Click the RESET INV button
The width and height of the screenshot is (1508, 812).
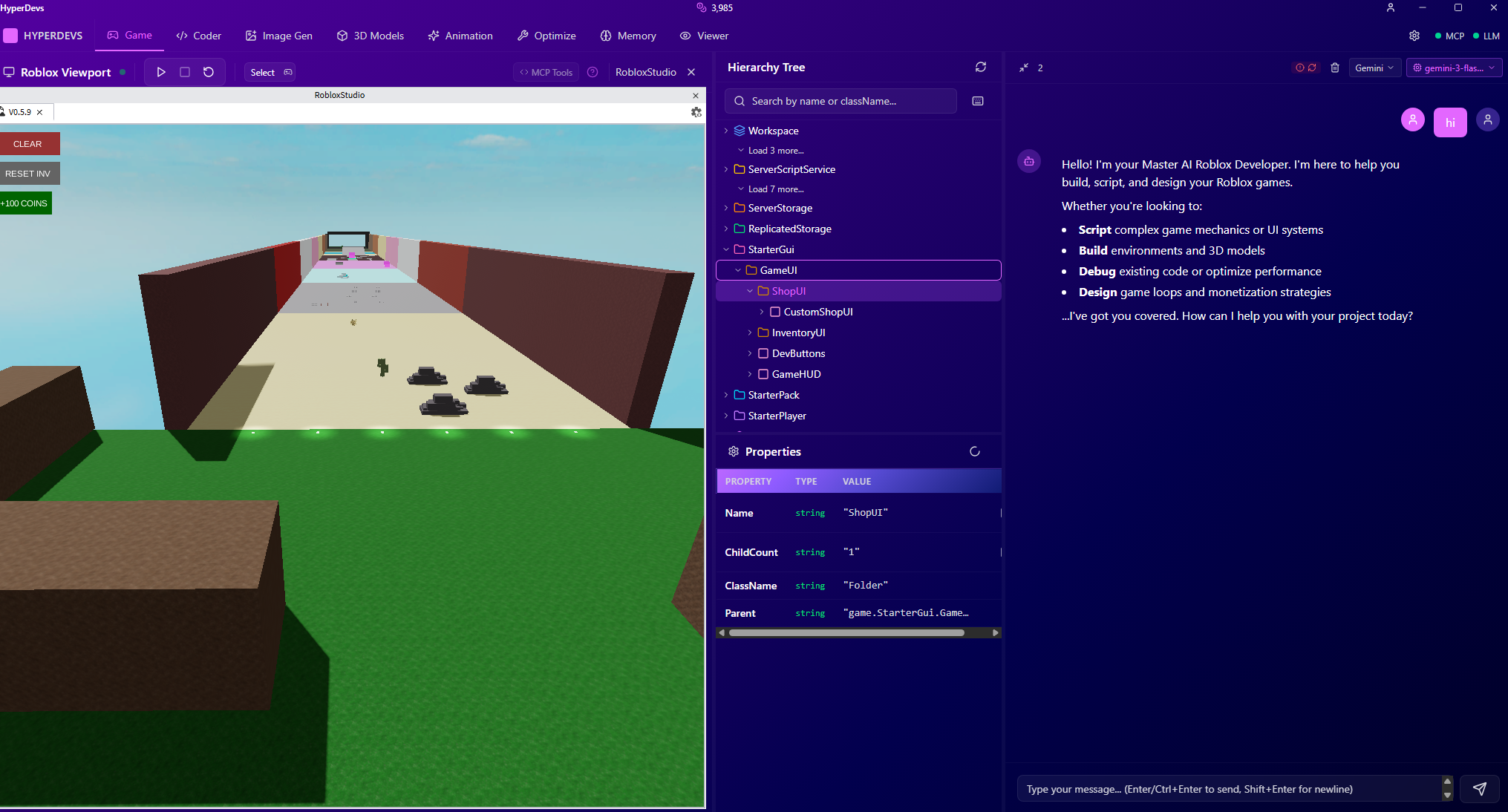point(29,174)
